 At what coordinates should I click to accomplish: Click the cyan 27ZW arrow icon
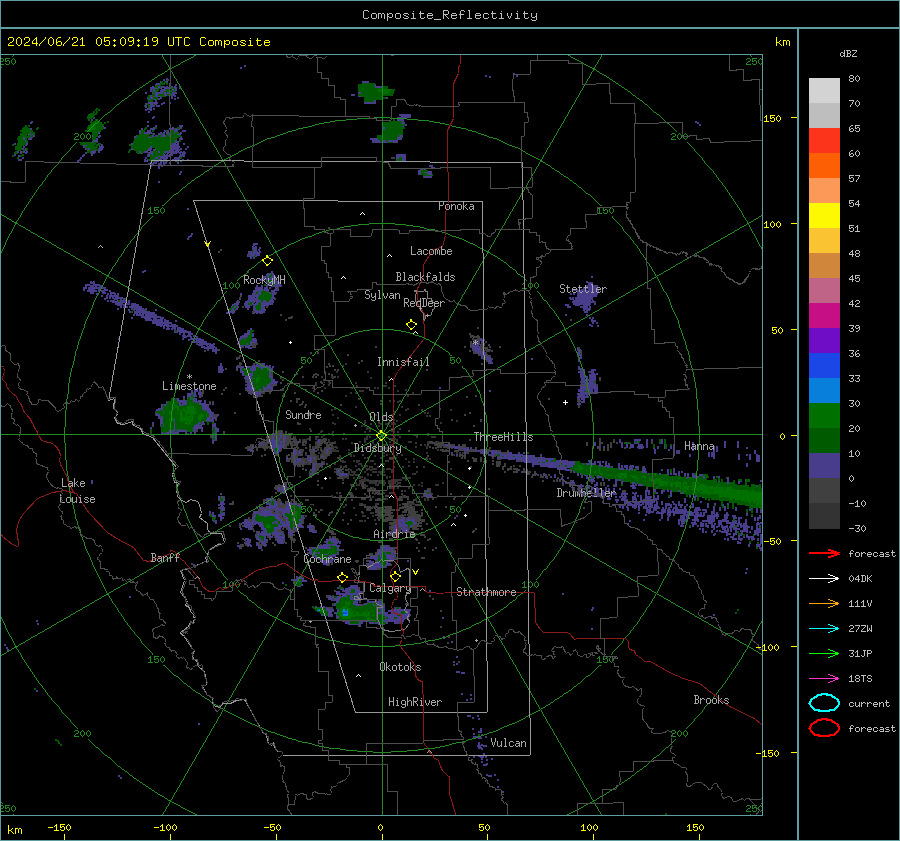coord(824,629)
